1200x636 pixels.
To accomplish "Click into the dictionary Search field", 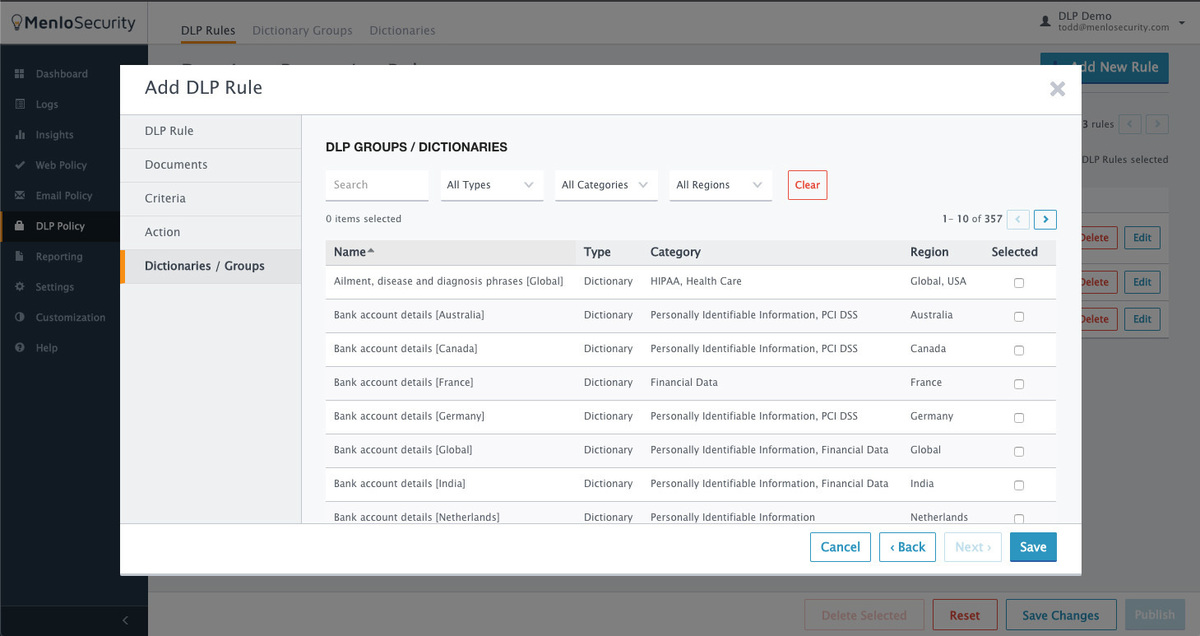I will click(377, 185).
